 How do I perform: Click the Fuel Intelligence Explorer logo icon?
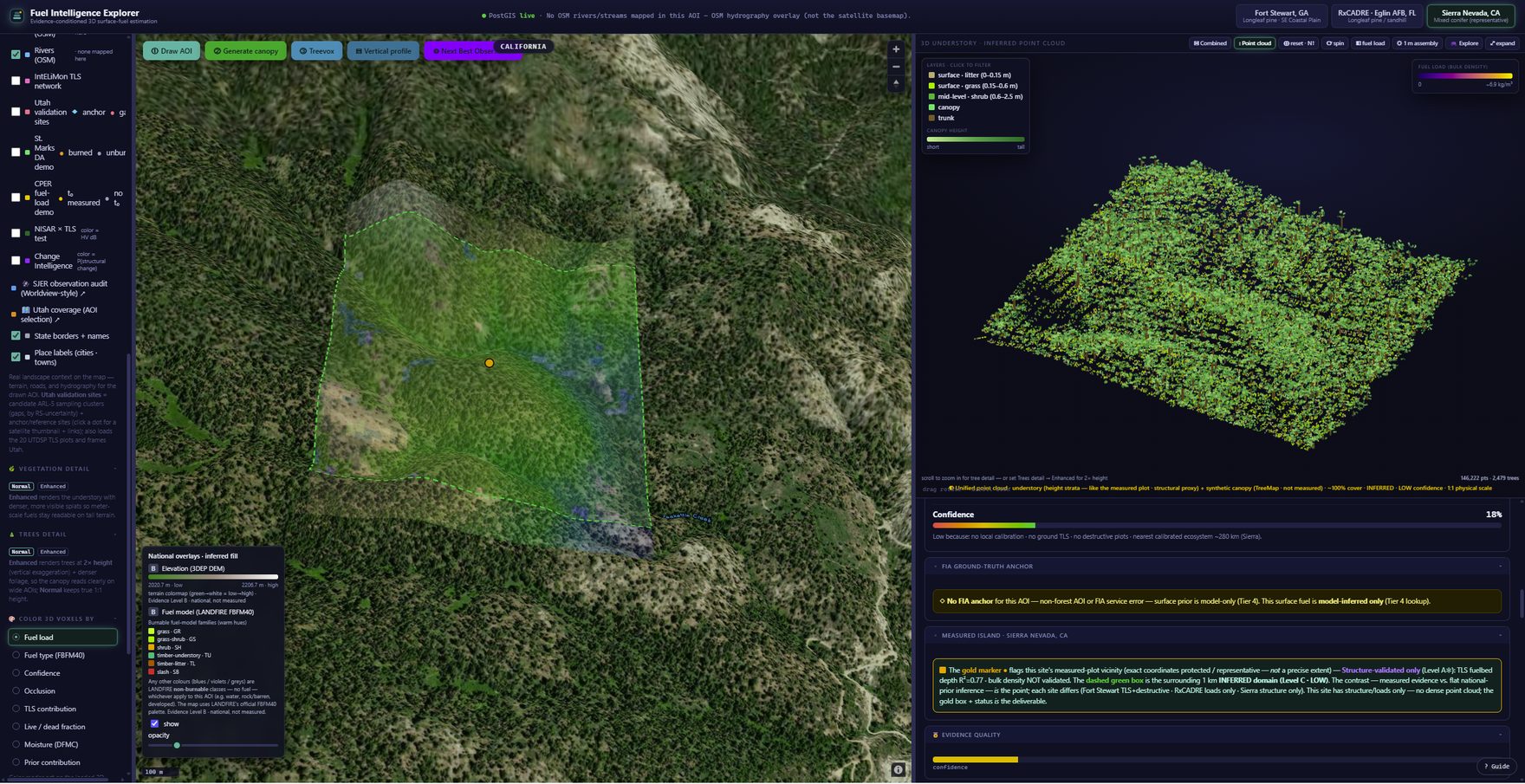pyautogui.click(x=16, y=16)
